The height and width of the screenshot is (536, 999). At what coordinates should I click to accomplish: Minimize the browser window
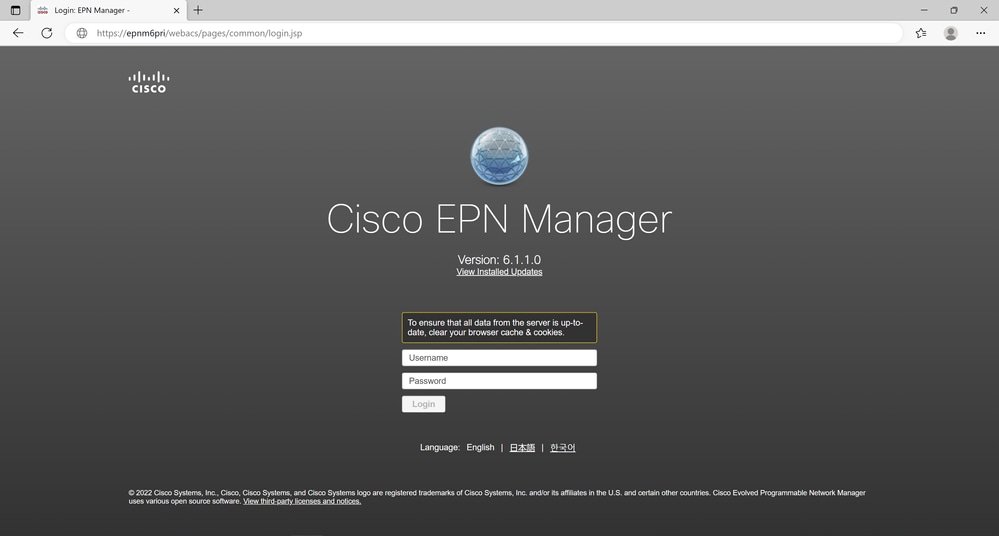[924, 10]
